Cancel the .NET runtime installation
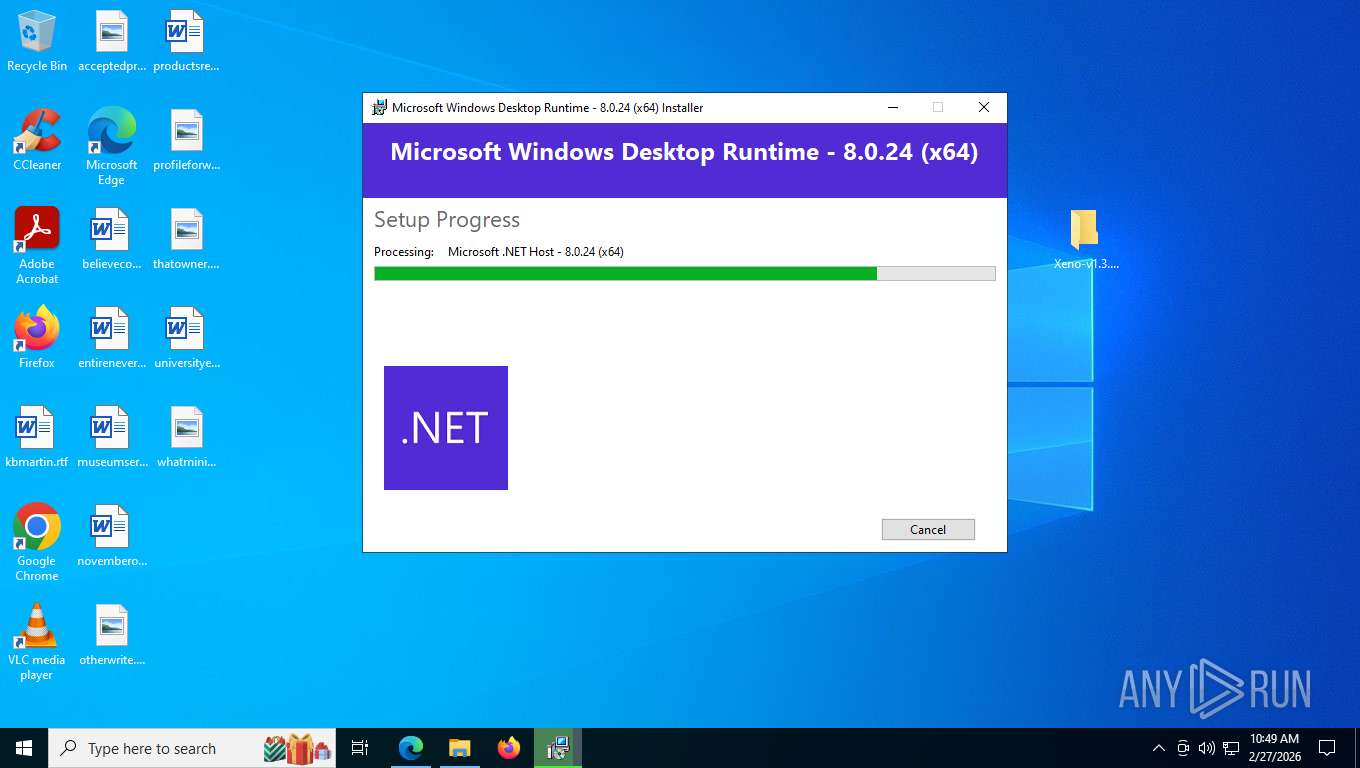Screen dimensions: 1360x768 coord(928,529)
